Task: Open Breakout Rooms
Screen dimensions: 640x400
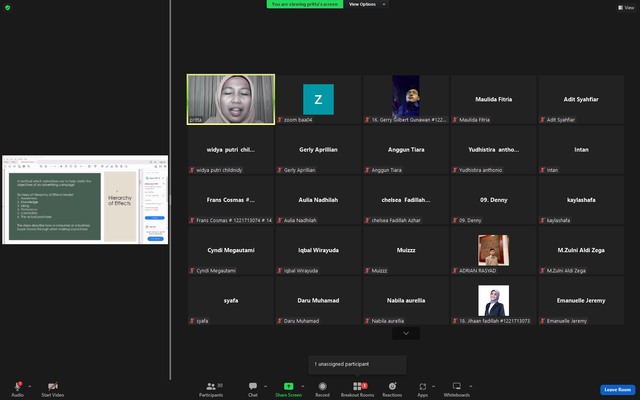Action: click(358, 389)
